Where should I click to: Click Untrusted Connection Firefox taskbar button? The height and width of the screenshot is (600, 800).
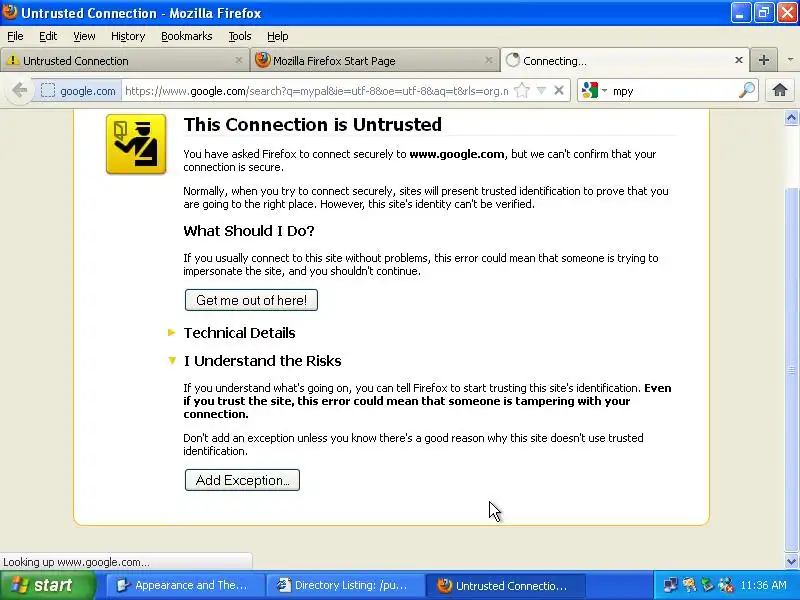point(506,585)
